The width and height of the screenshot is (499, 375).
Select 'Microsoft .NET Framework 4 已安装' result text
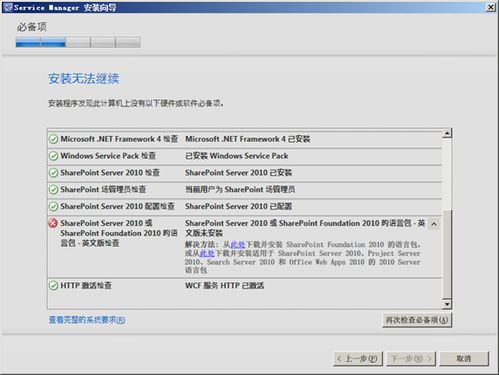click(x=248, y=139)
